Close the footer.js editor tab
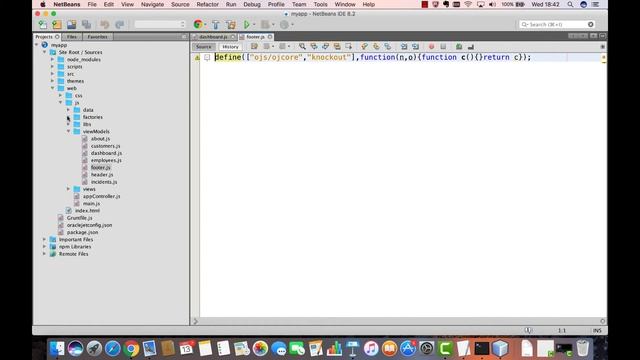Screen dimensions: 640x360 pyautogui.click(x=270, y=37)
